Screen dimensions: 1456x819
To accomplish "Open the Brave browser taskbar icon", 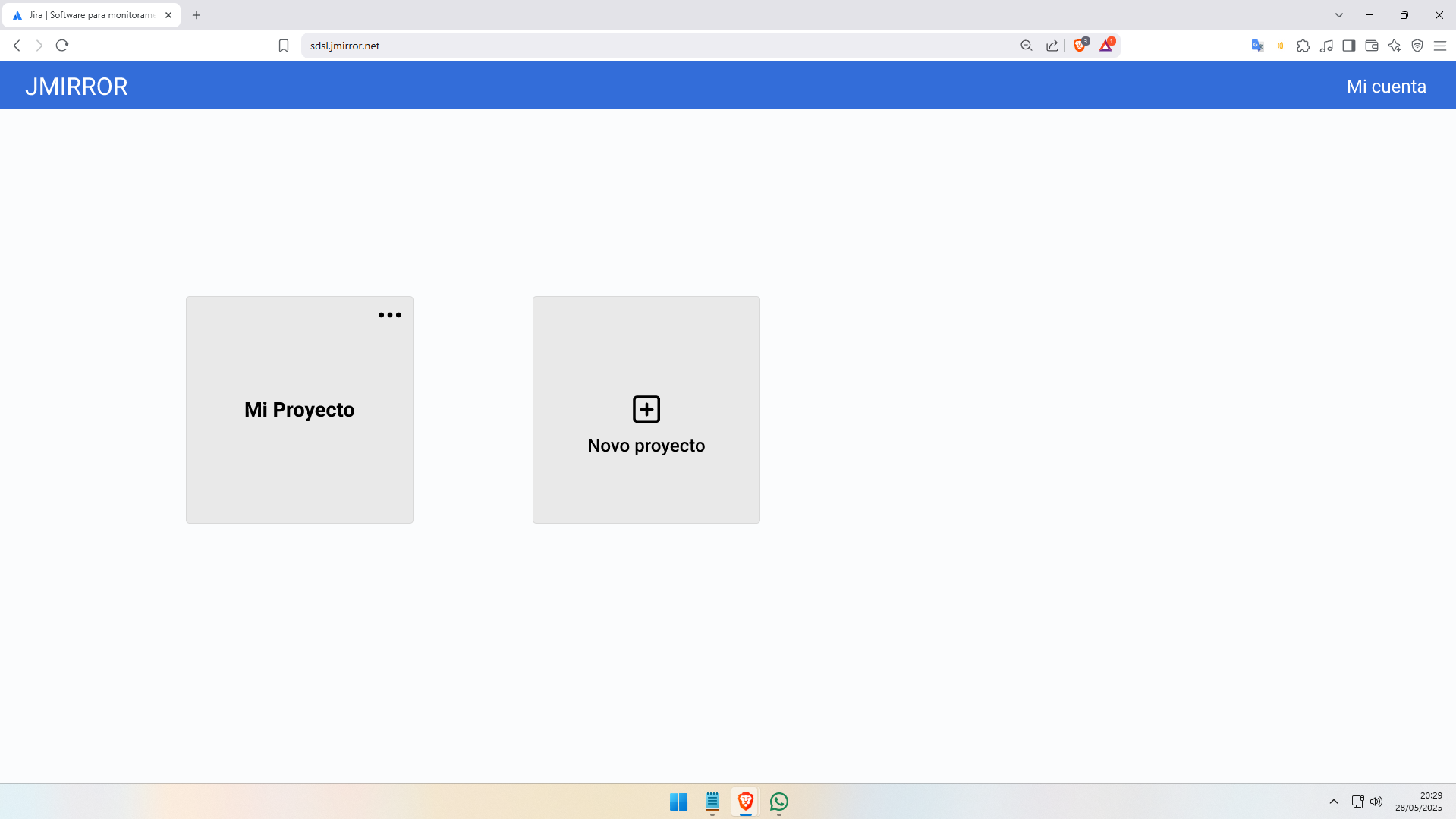I will tap(746, 802).
